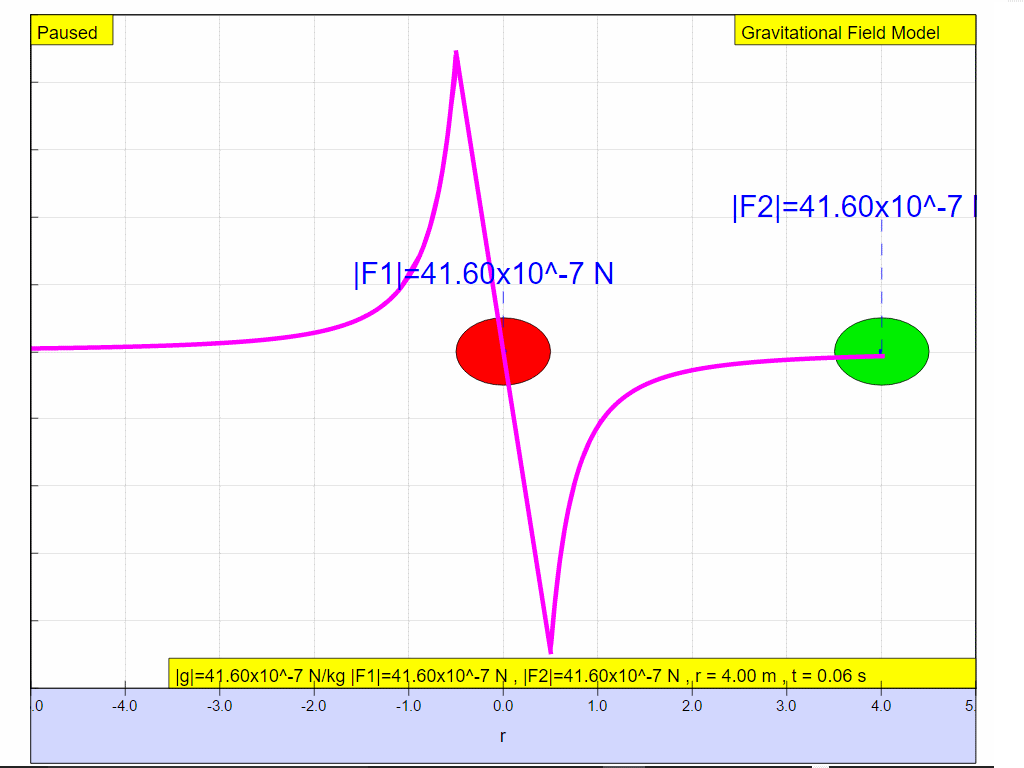Viewport: 1024px width, 768px height.
Task: Select the green test mass ellipse
Action: click(x=882, y=351)
